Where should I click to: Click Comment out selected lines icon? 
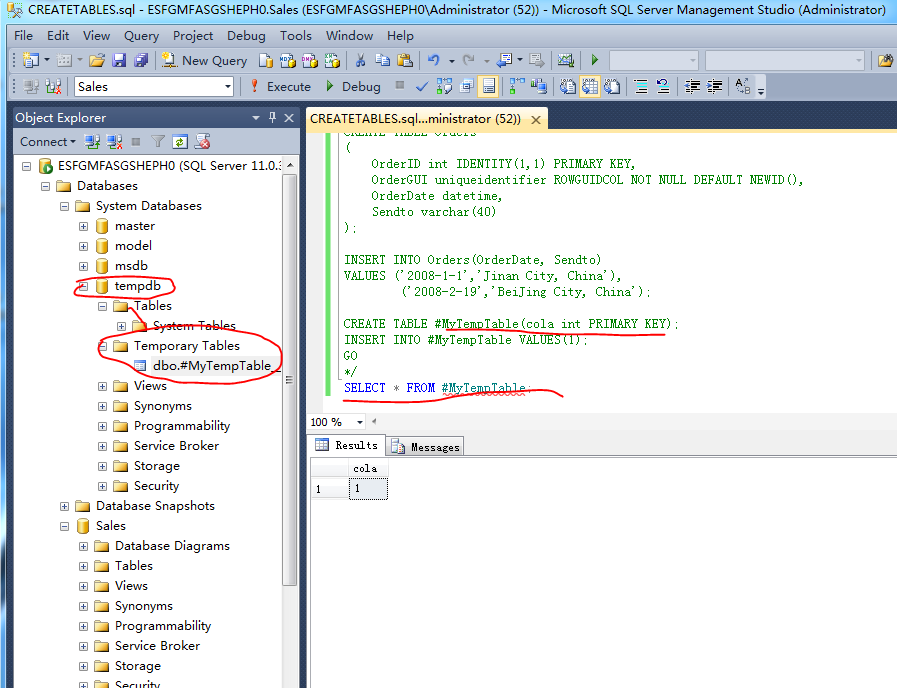(641, 87)
